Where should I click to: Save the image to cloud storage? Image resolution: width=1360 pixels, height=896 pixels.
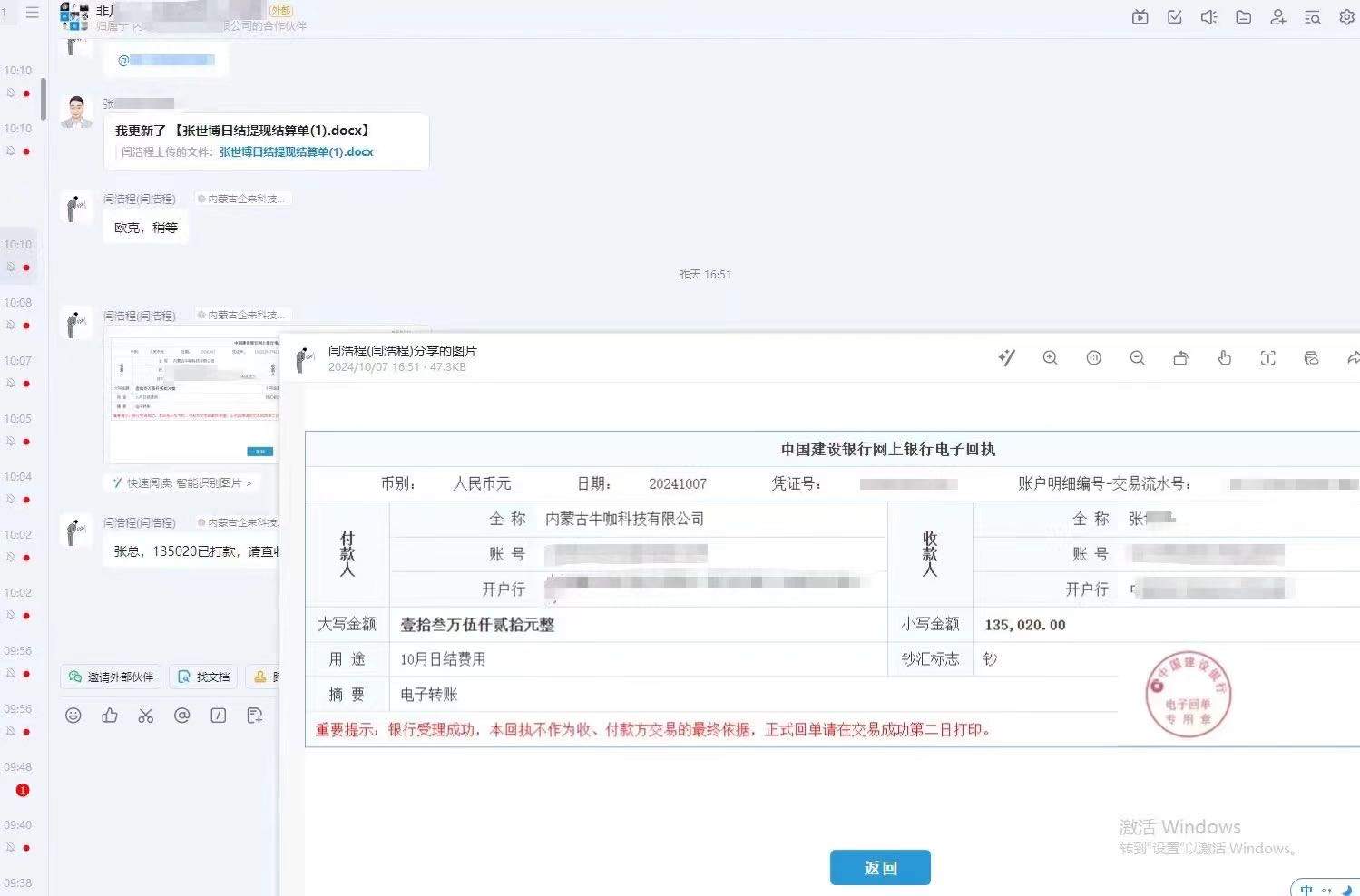(1311, 357)
